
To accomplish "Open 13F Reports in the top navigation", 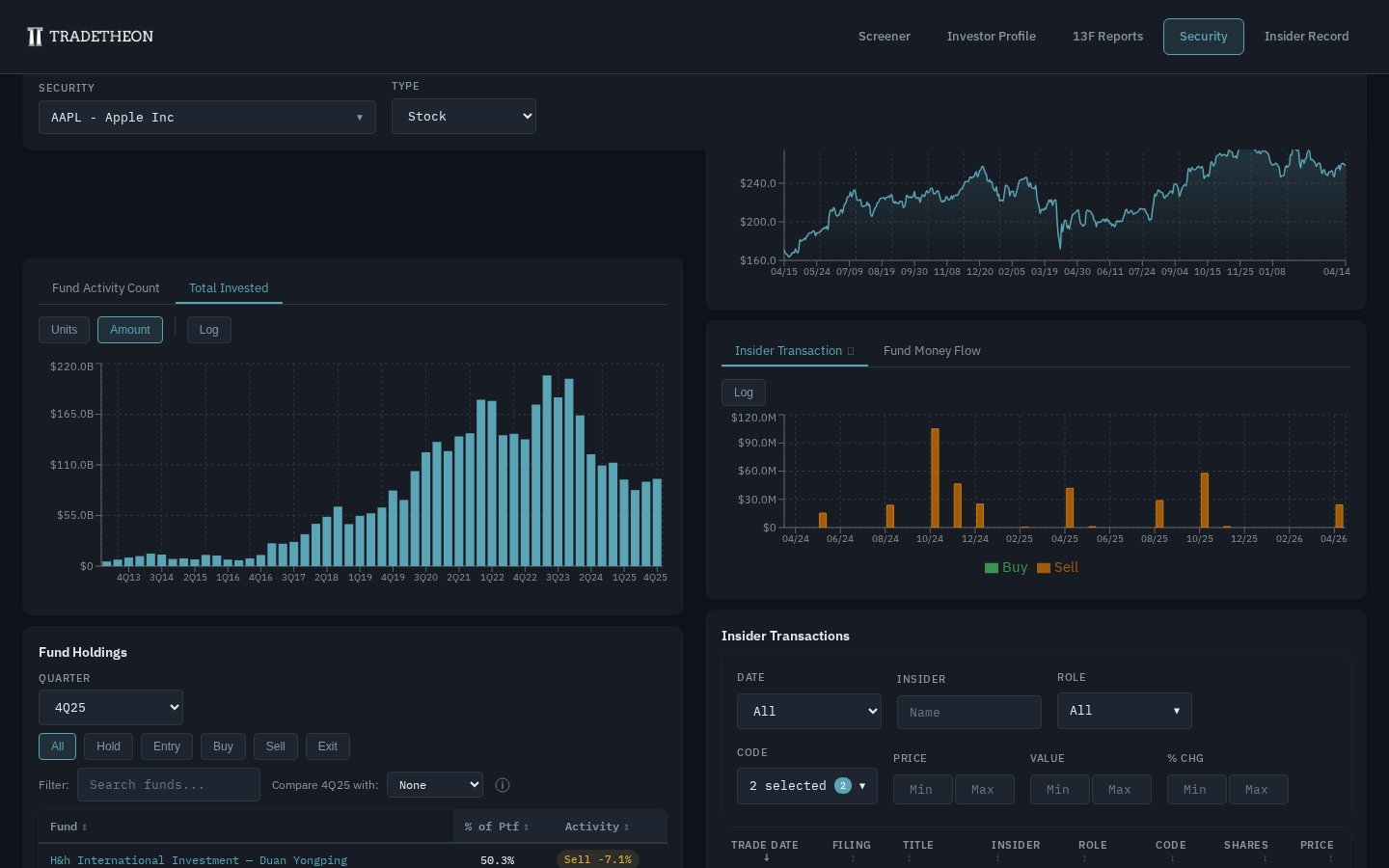I will coord(1107,37).
